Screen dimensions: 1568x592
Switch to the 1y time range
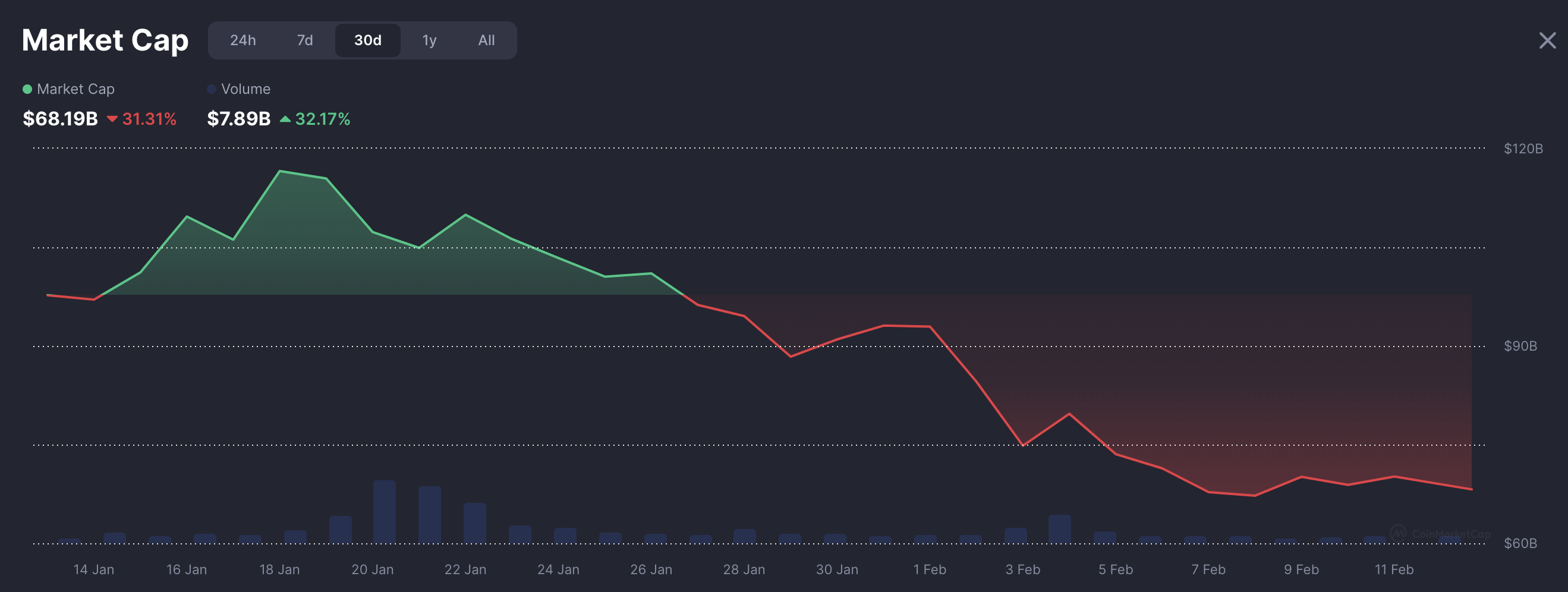[x=429, y=40]
